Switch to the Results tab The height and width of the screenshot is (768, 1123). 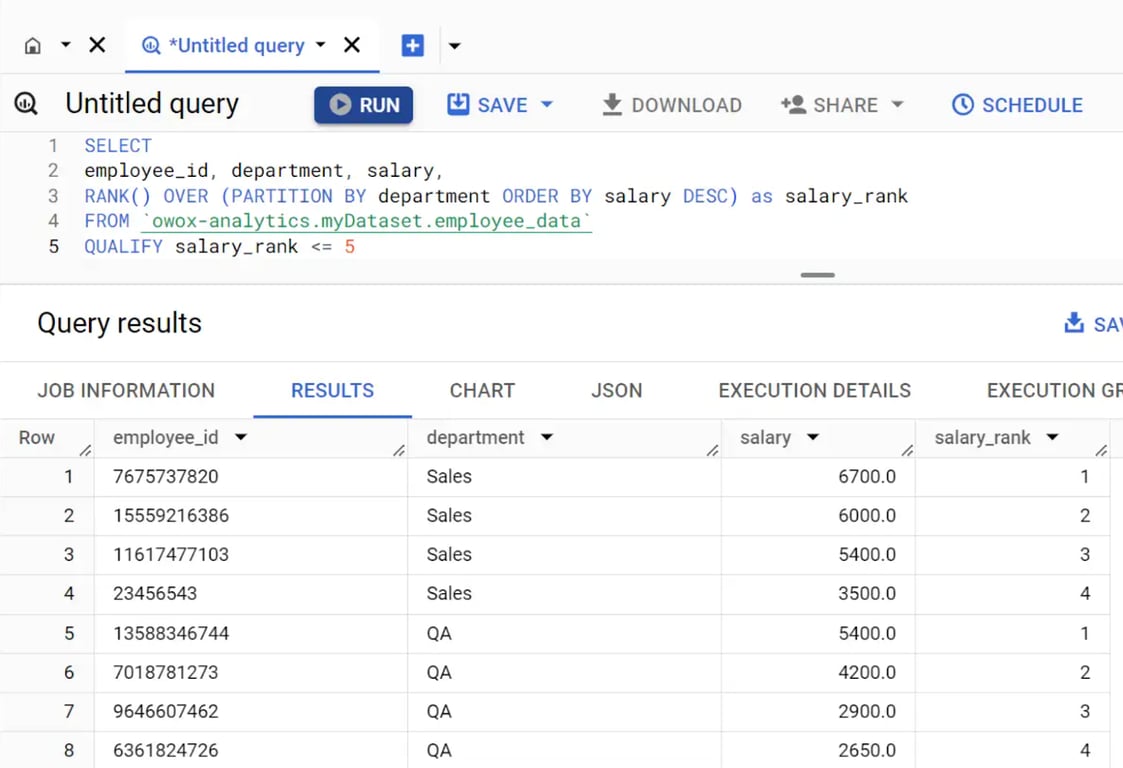pos(332,390)
